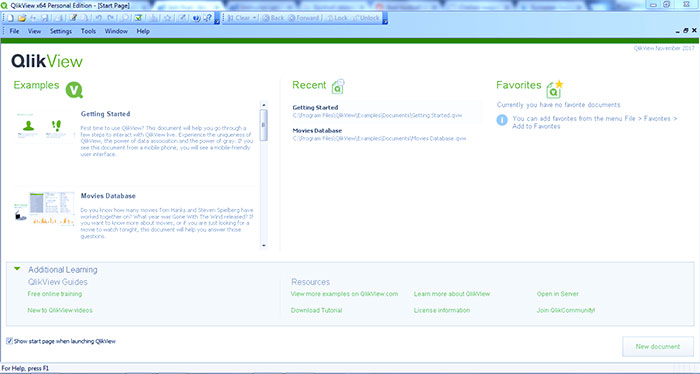The width and height of the screenshot is (700, 374).
Task: Open the Clear button dropdown arrow
Action: point(255,18)
